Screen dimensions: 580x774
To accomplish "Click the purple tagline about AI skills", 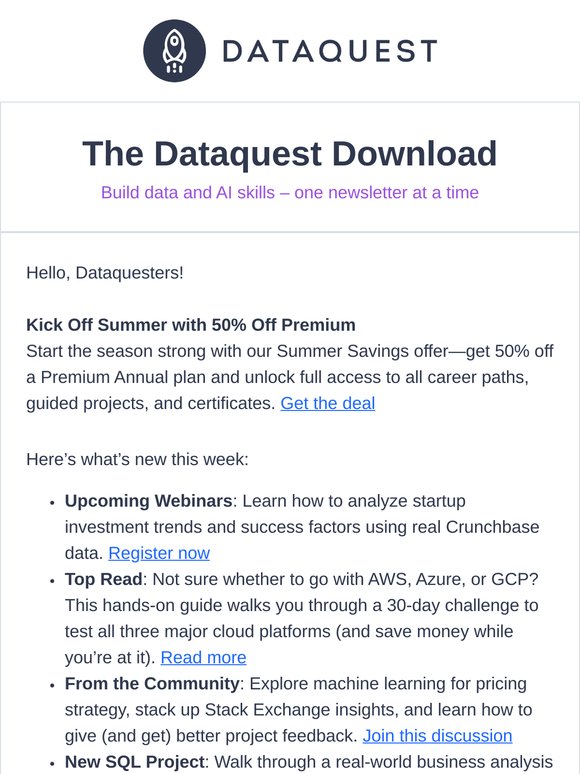I will tap(290, 193).
